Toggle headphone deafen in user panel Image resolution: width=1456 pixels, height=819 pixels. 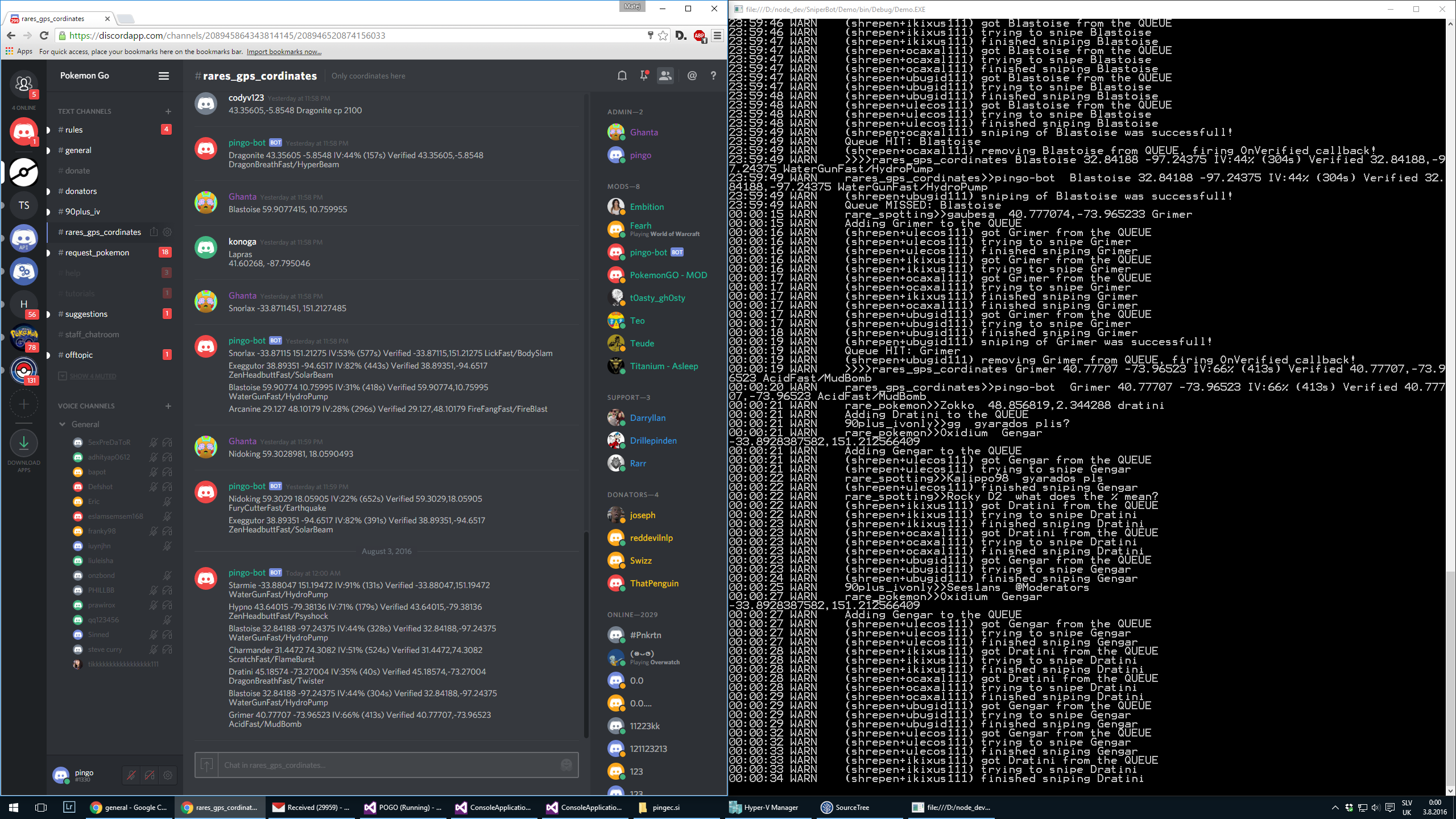tap(150, 775)
